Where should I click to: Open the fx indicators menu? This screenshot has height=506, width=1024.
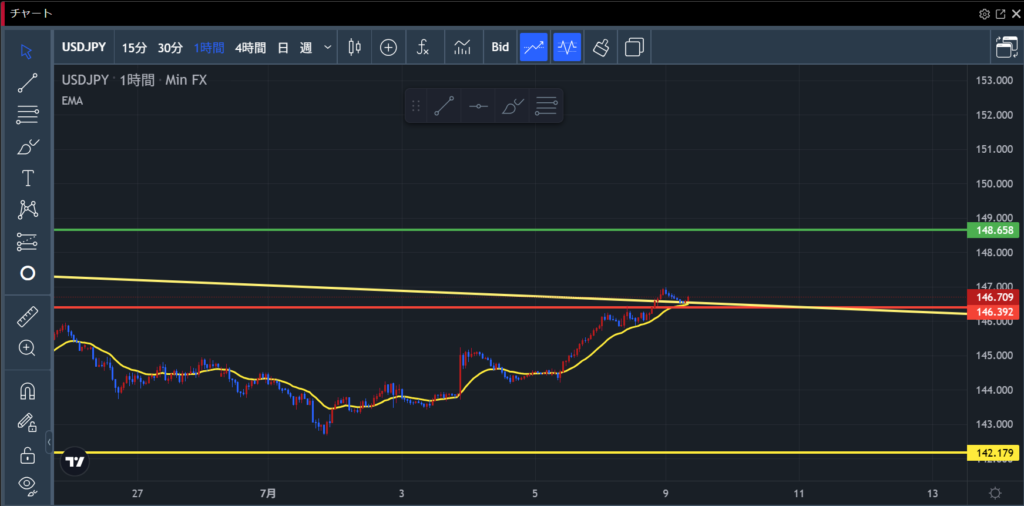[423, 47]
